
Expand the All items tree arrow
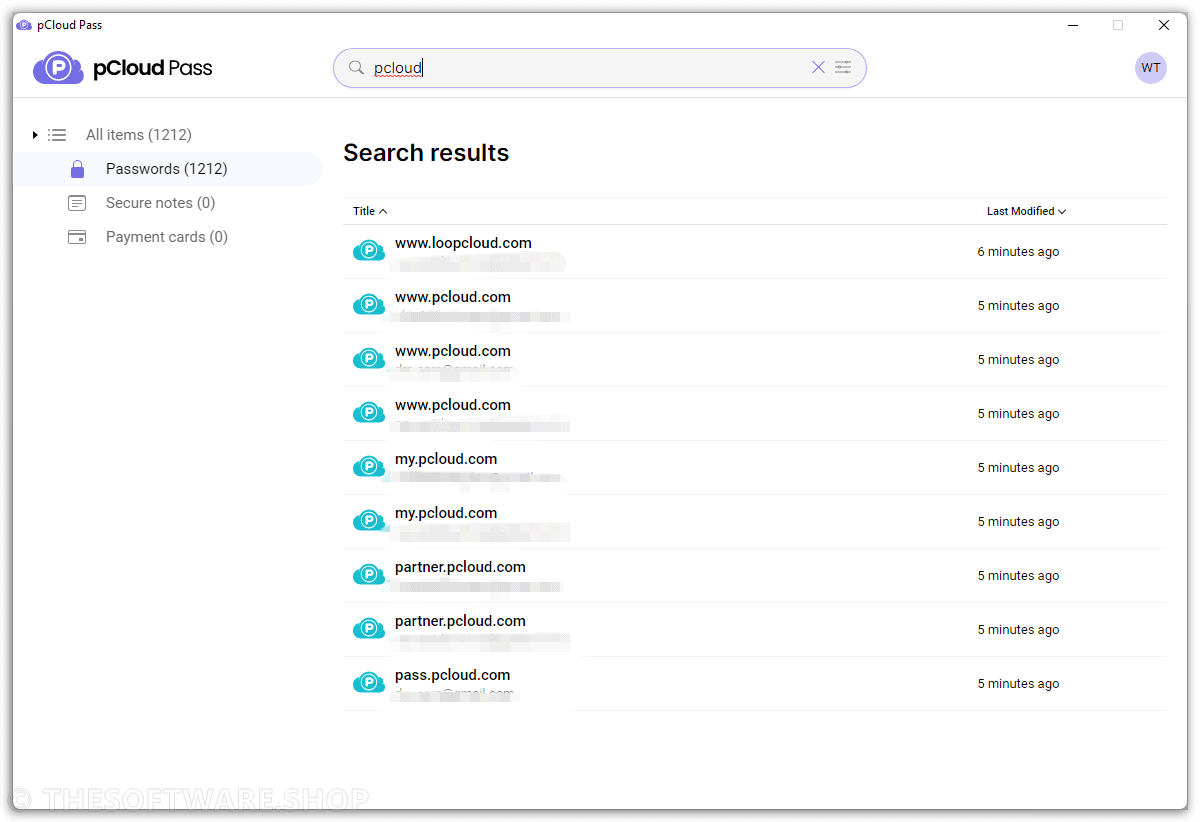pyautogui.click(x=35, y=135)
